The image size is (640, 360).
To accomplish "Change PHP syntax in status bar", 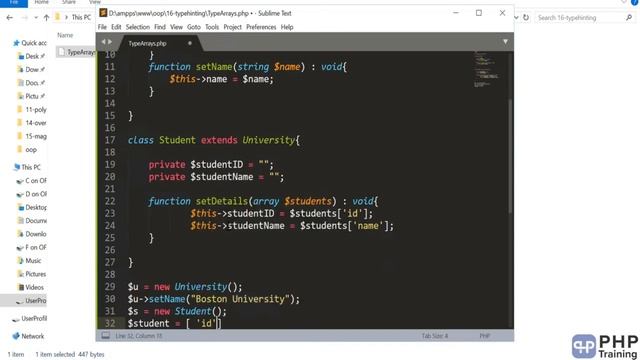I will click(x=484, y=336).
